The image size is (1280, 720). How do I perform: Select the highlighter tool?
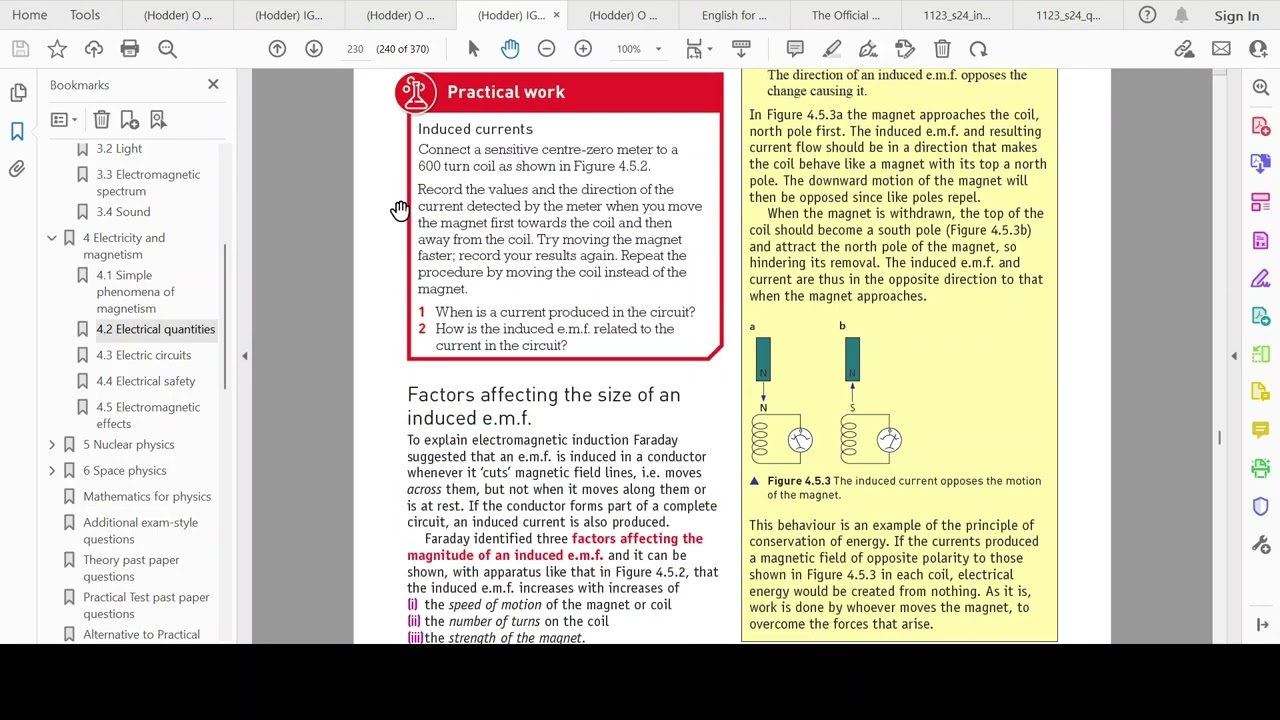pos(832,49)
